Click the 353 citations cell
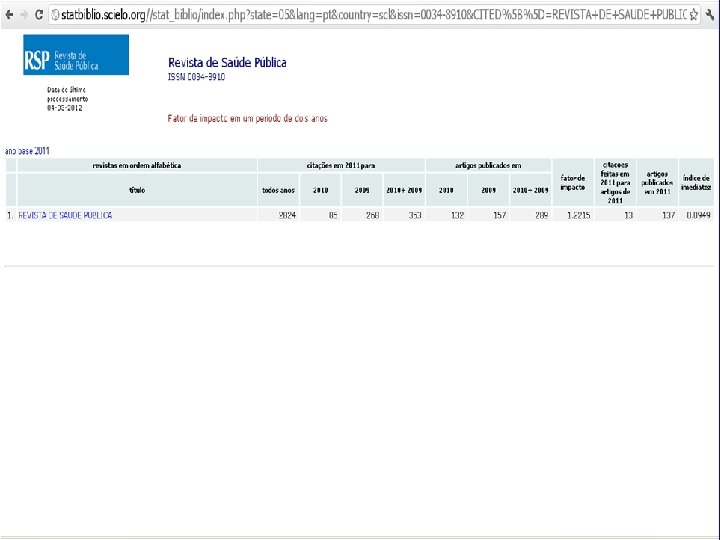 404,215
